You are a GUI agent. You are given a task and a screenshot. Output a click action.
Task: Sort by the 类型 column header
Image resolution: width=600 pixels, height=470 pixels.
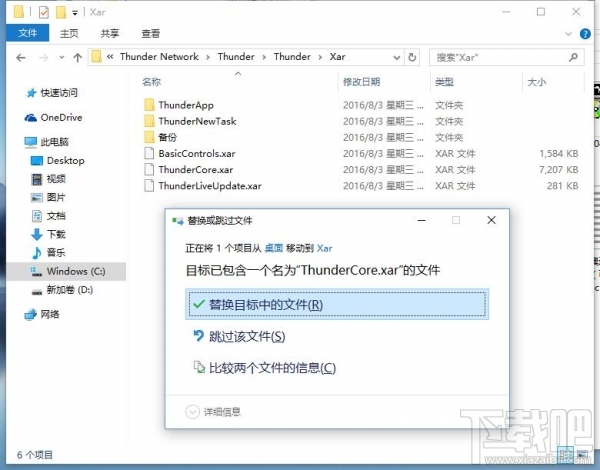click(x=444, y=82)
